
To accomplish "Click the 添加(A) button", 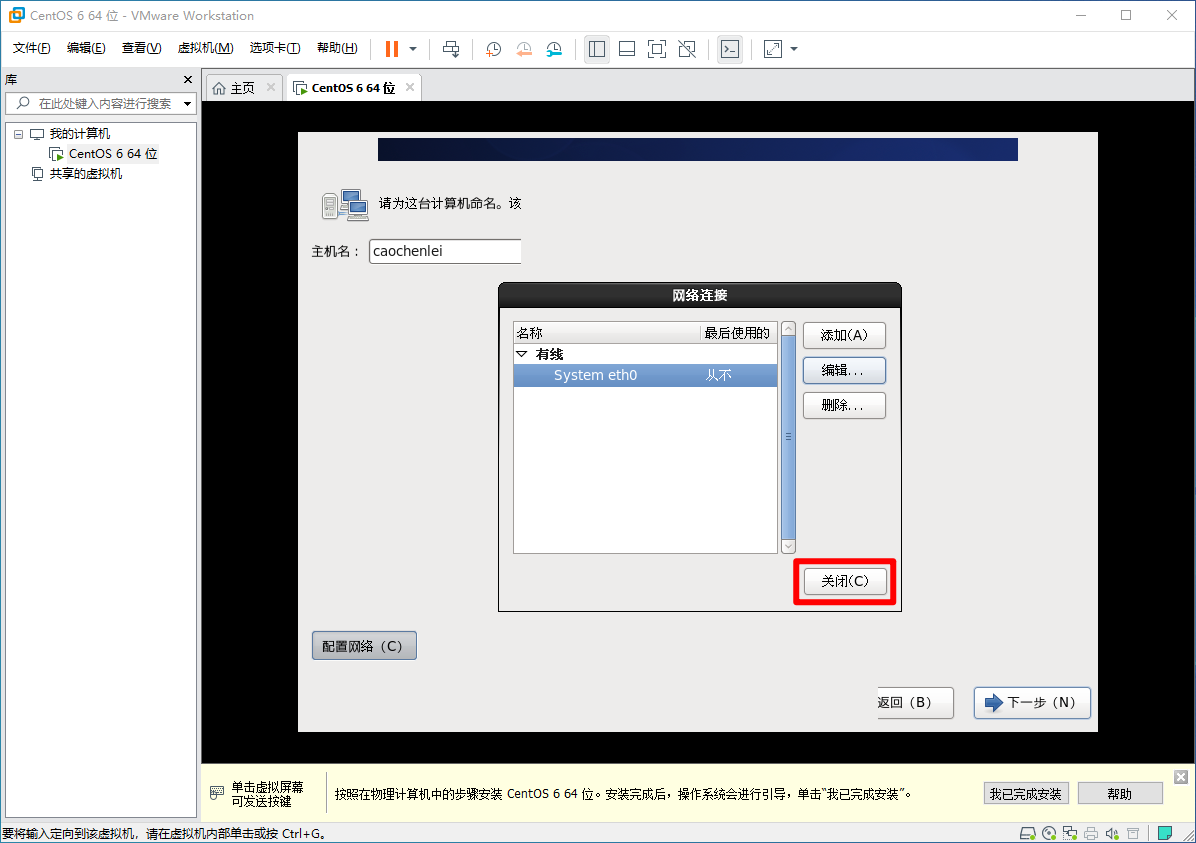I will [x=844, y=335].
